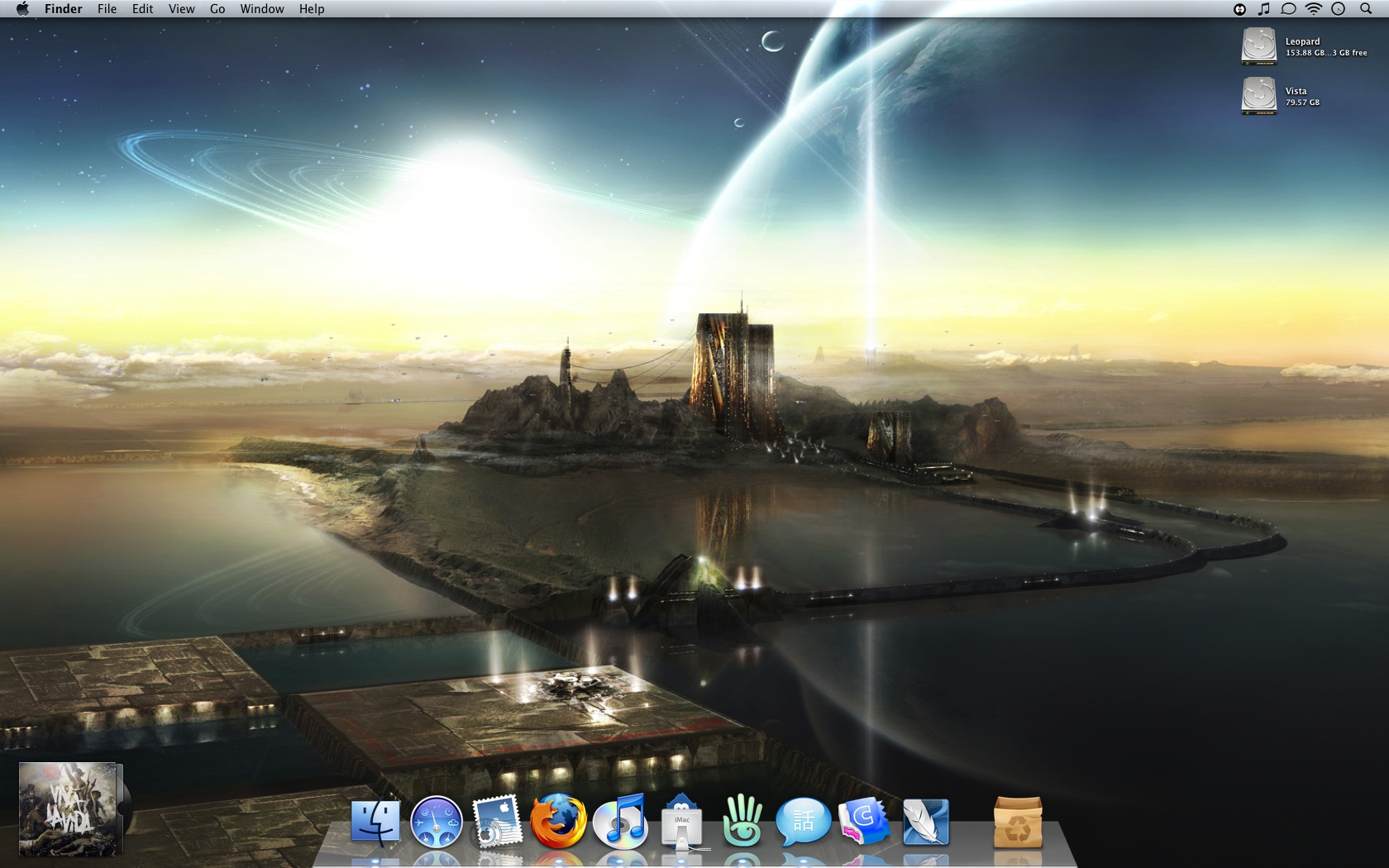Screen dimensions: 1389x868
Task: Open the music note menu bar extra
Action: [x=1263, y=9]
